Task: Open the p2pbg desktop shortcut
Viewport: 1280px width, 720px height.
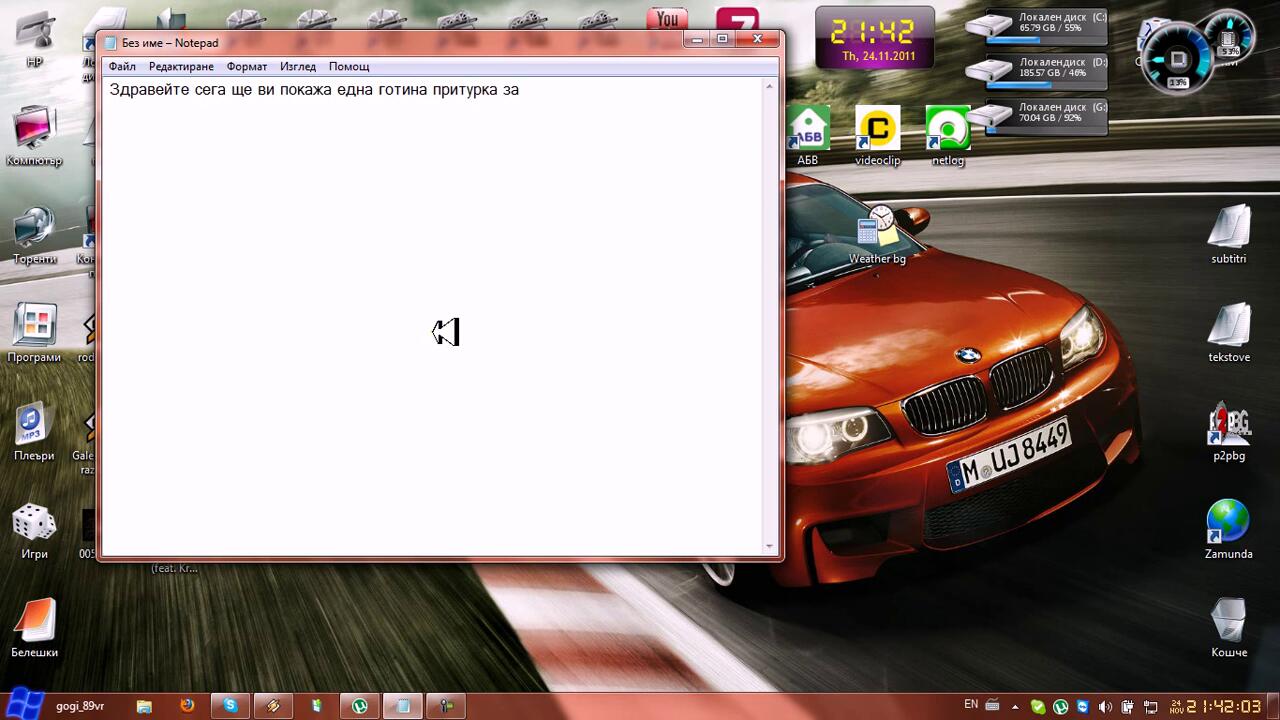Action: click(x=1229, y=425)
